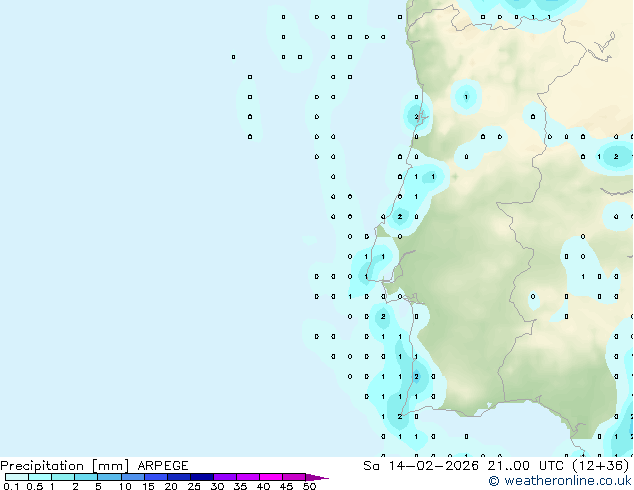Select the 15–20 mm legend color swatch
Image resolution: width=634 pixels, height=490 pixels.
click(155, 477)
